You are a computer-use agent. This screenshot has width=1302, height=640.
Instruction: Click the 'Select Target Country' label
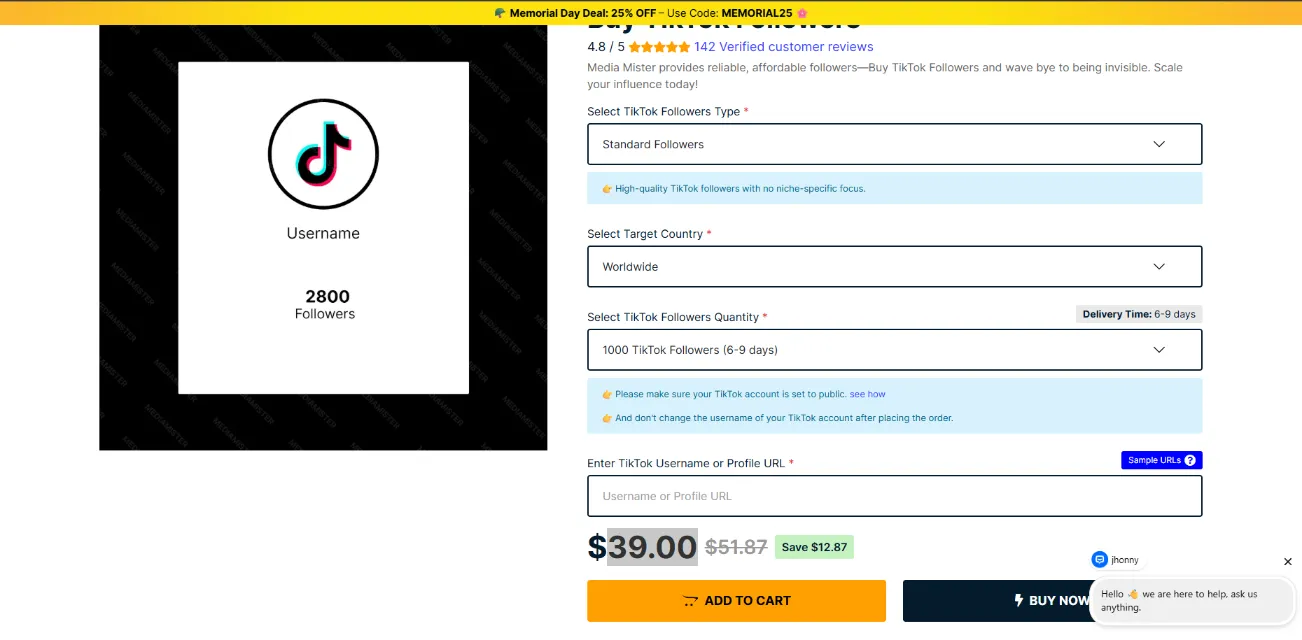[x=645, y=234]
